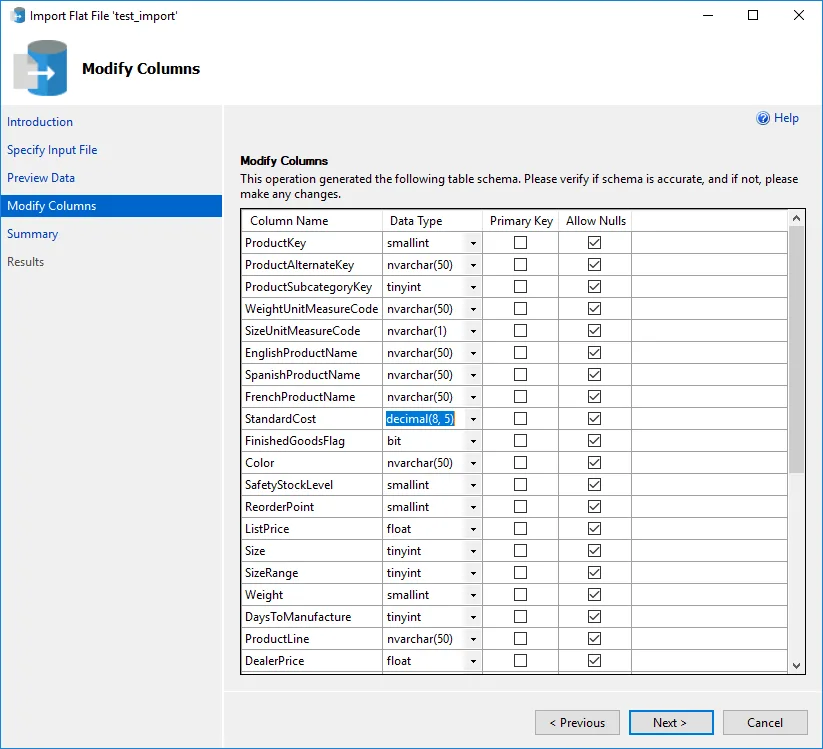Go to the Introduction wizard step
Image resolution: width=823 pixels, height=749 pixels.
pyautogui.click(x=40, y=122)
